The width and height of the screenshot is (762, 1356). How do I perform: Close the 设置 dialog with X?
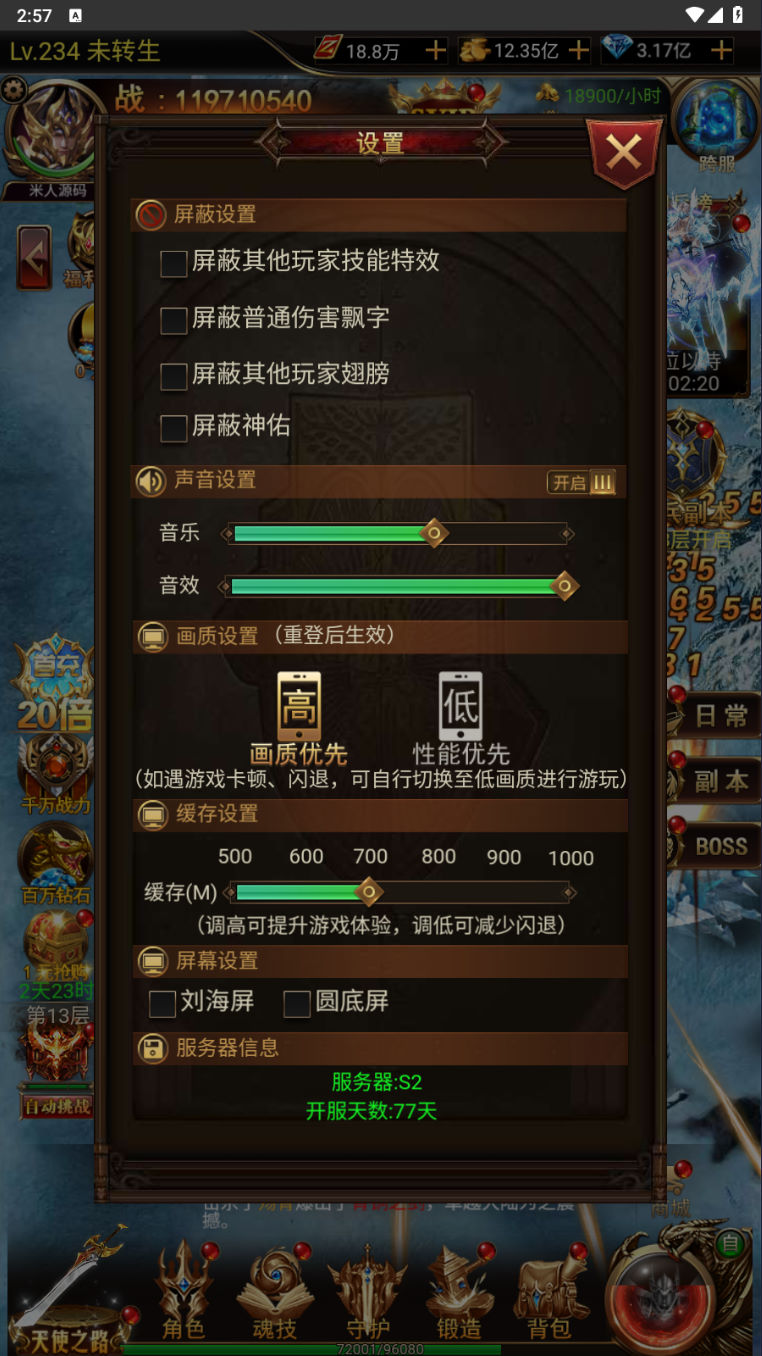coord(624,153)
